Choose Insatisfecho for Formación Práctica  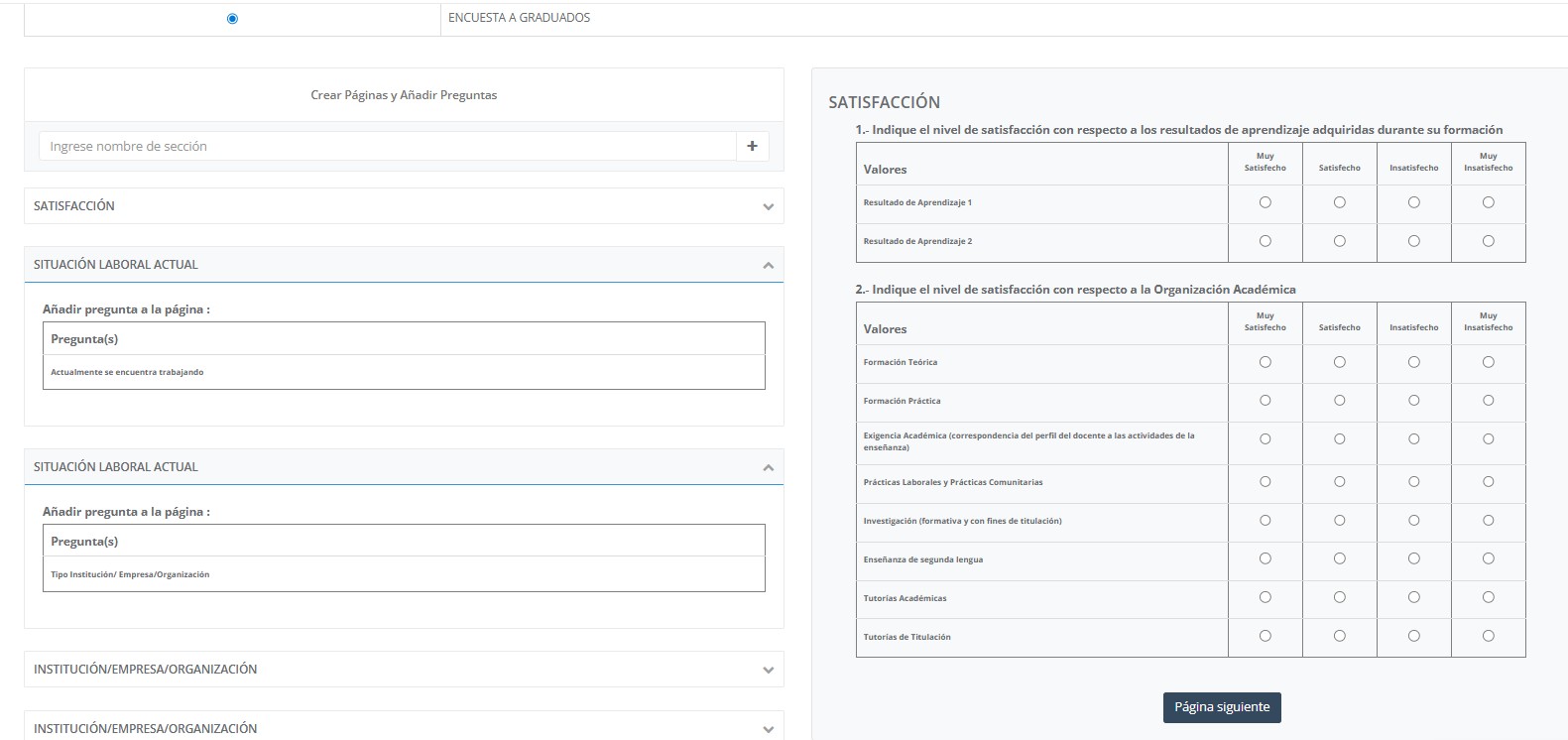(1413, 401)
